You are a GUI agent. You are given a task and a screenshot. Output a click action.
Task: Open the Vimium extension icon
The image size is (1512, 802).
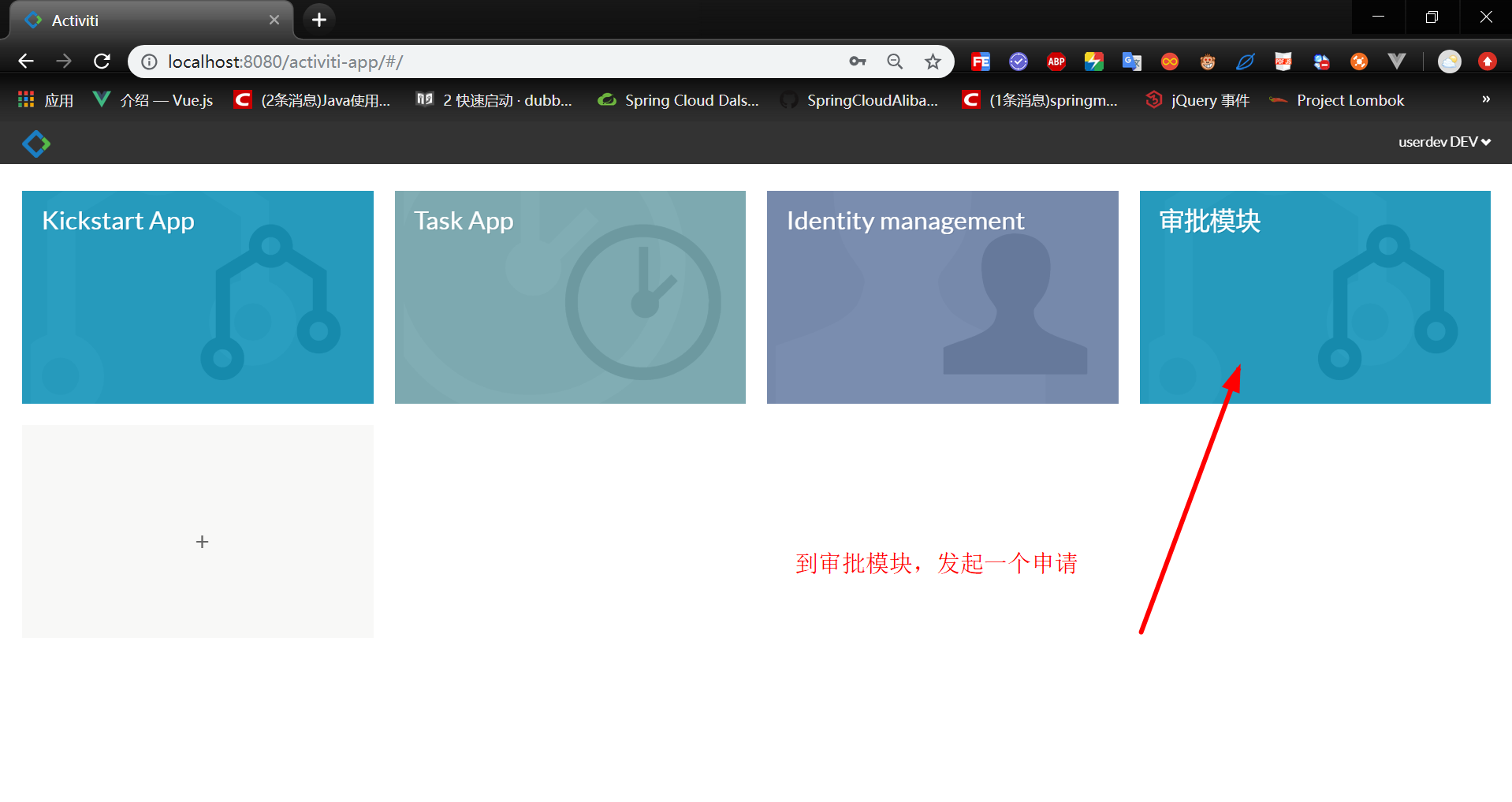coord(1395,61)
